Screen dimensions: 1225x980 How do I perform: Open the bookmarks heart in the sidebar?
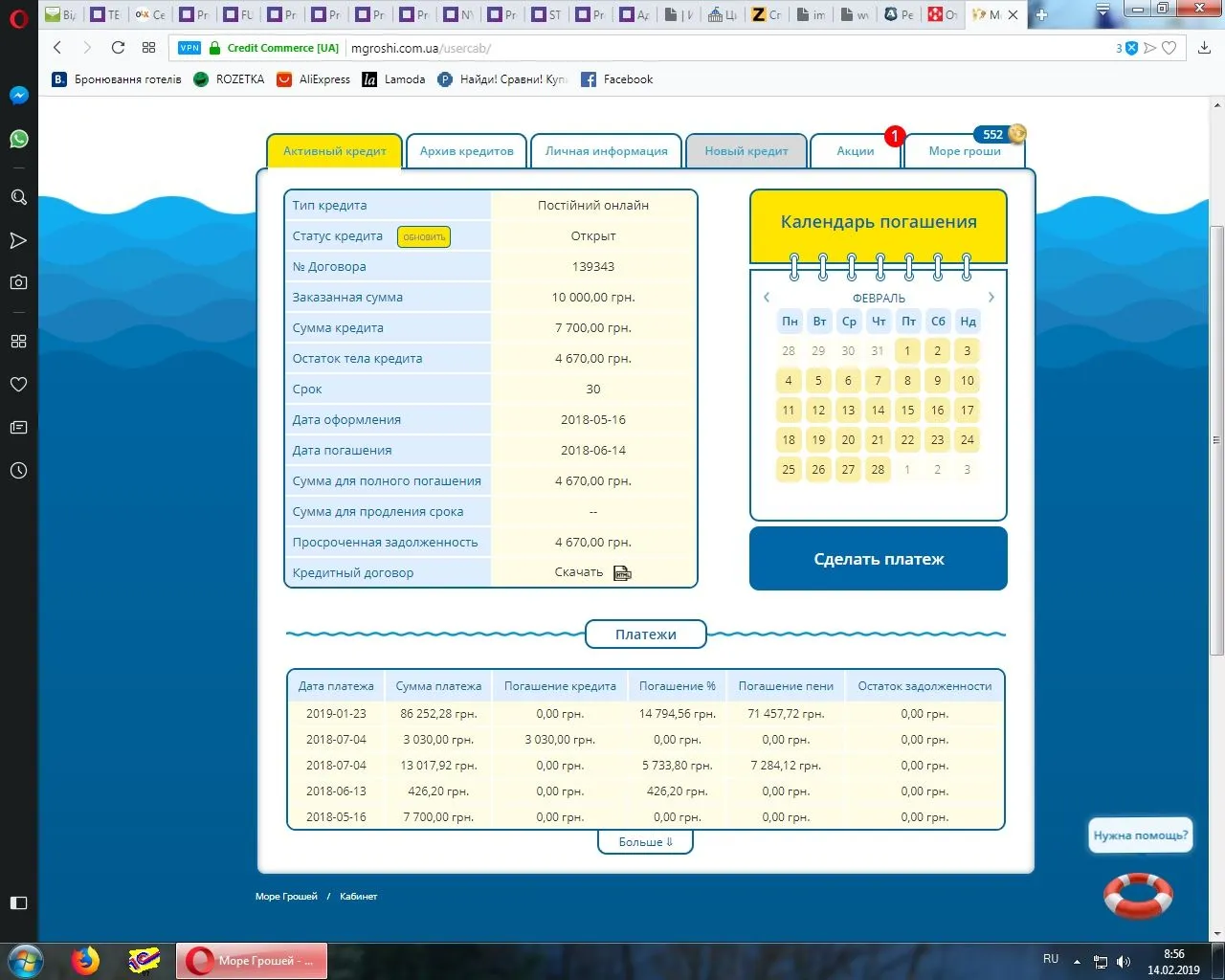tap(18, 384)
